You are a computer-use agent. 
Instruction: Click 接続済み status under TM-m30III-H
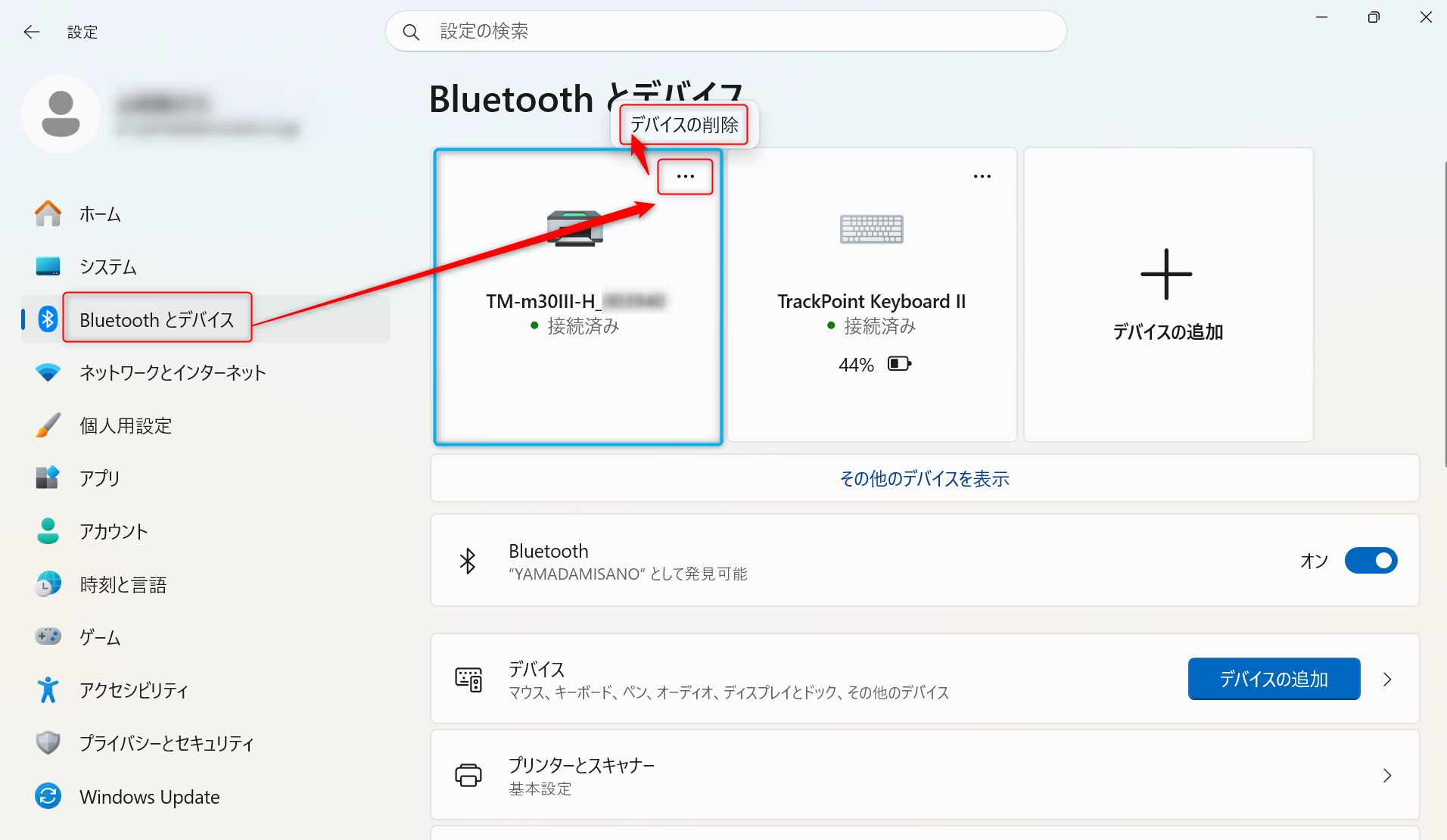pyautogui.click(x=583, y=326)
